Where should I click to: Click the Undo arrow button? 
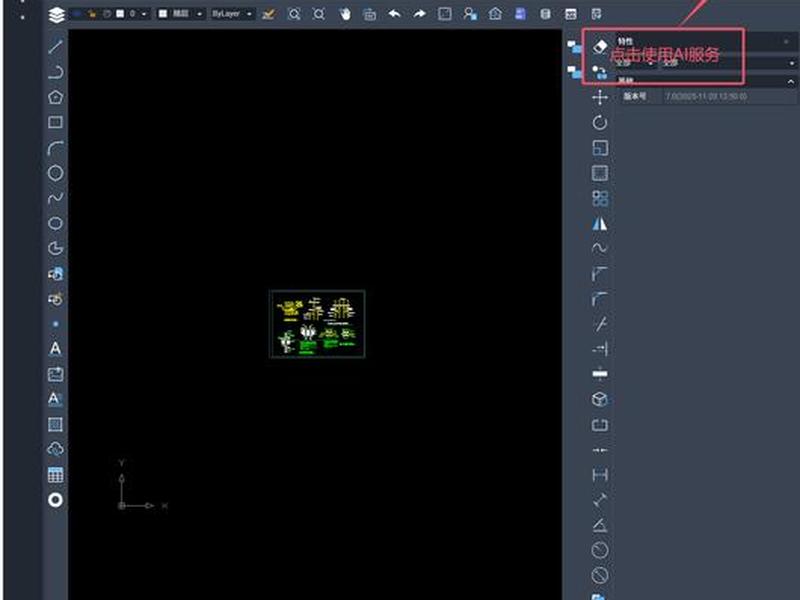394,14
